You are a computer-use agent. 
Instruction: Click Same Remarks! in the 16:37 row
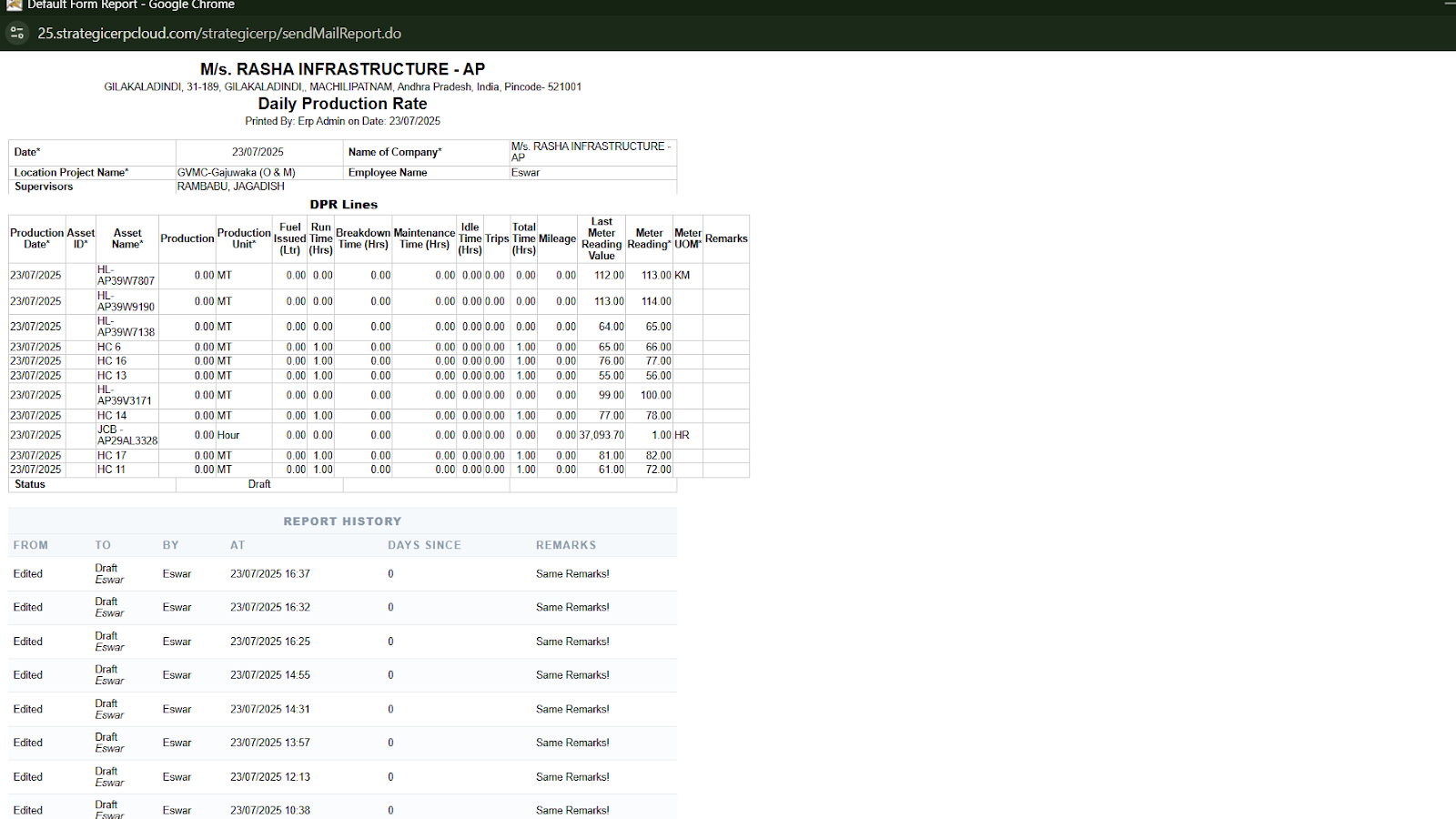(x=572, y=574)
